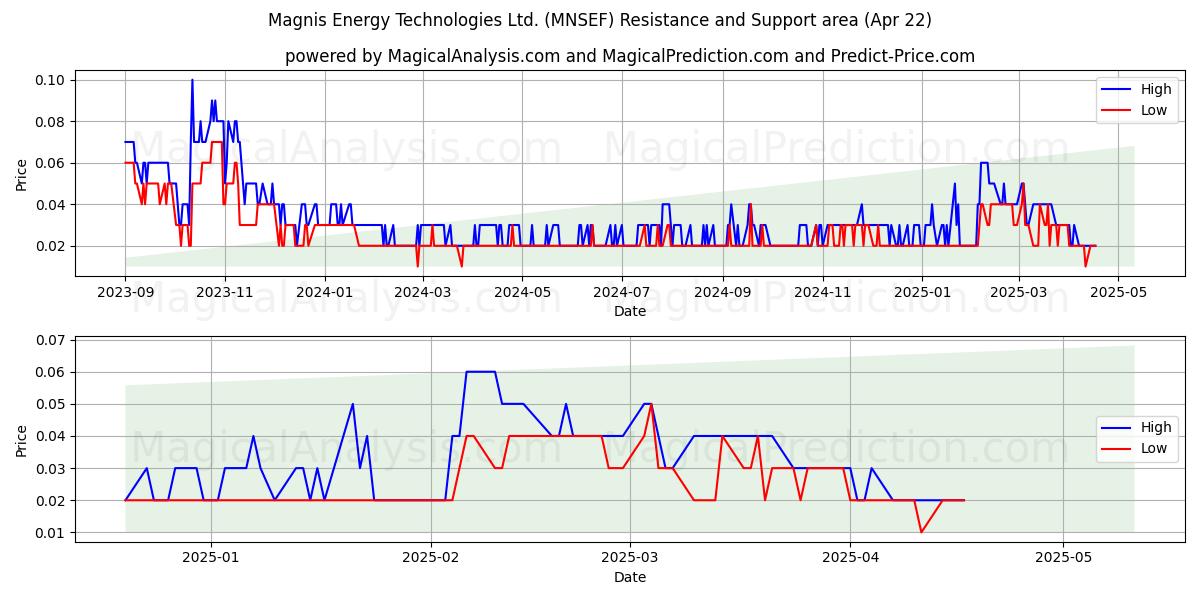Click the 'Date' axis label under the lower chart

(x=630, y=577)
